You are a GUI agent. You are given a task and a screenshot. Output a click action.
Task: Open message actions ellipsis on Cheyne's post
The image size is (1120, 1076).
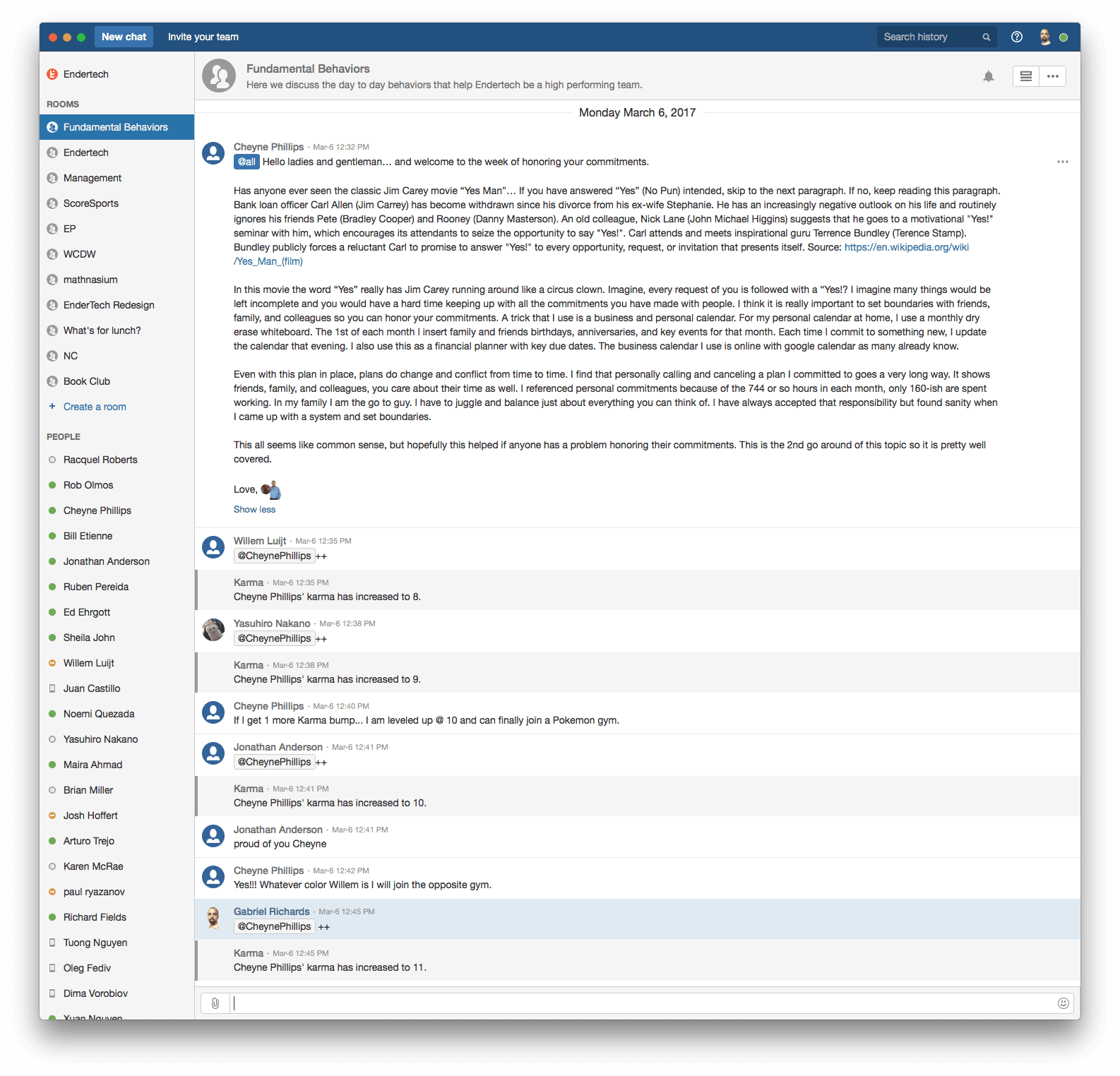(1063, 162)
